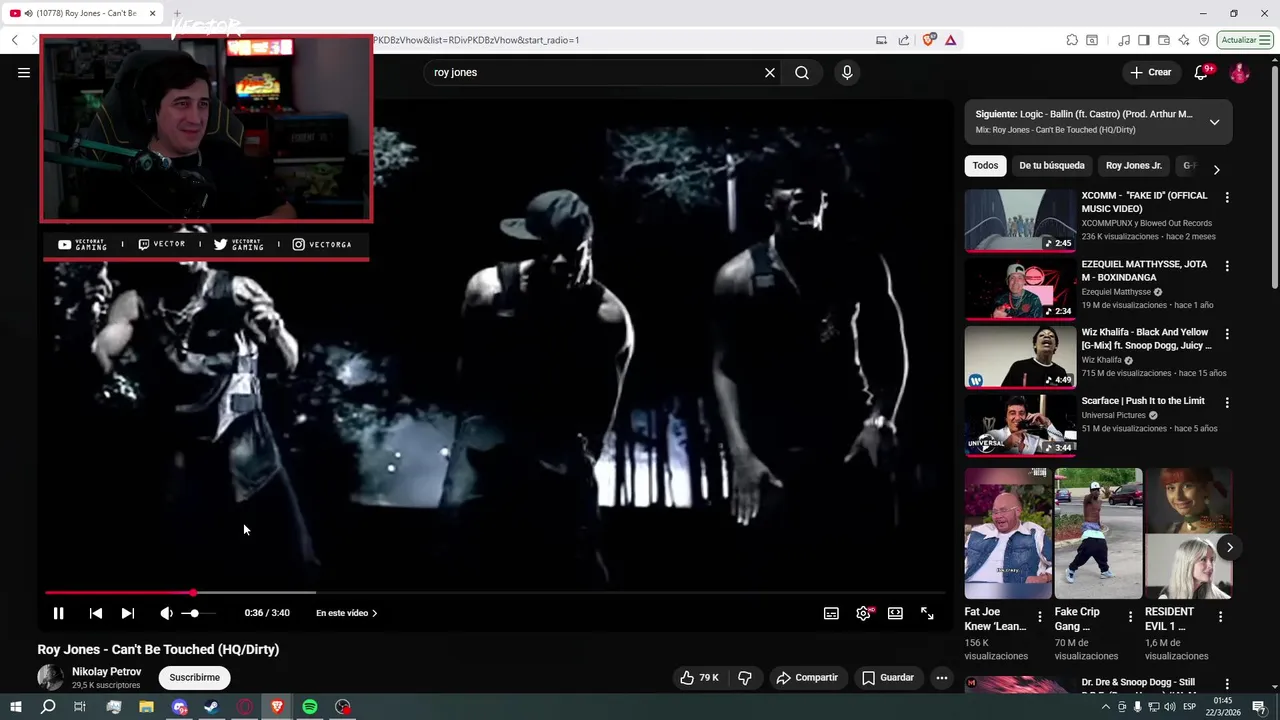This screenshot has height=720, width=1280.
Task: Pause the video
Action: [x=58, y=613]
